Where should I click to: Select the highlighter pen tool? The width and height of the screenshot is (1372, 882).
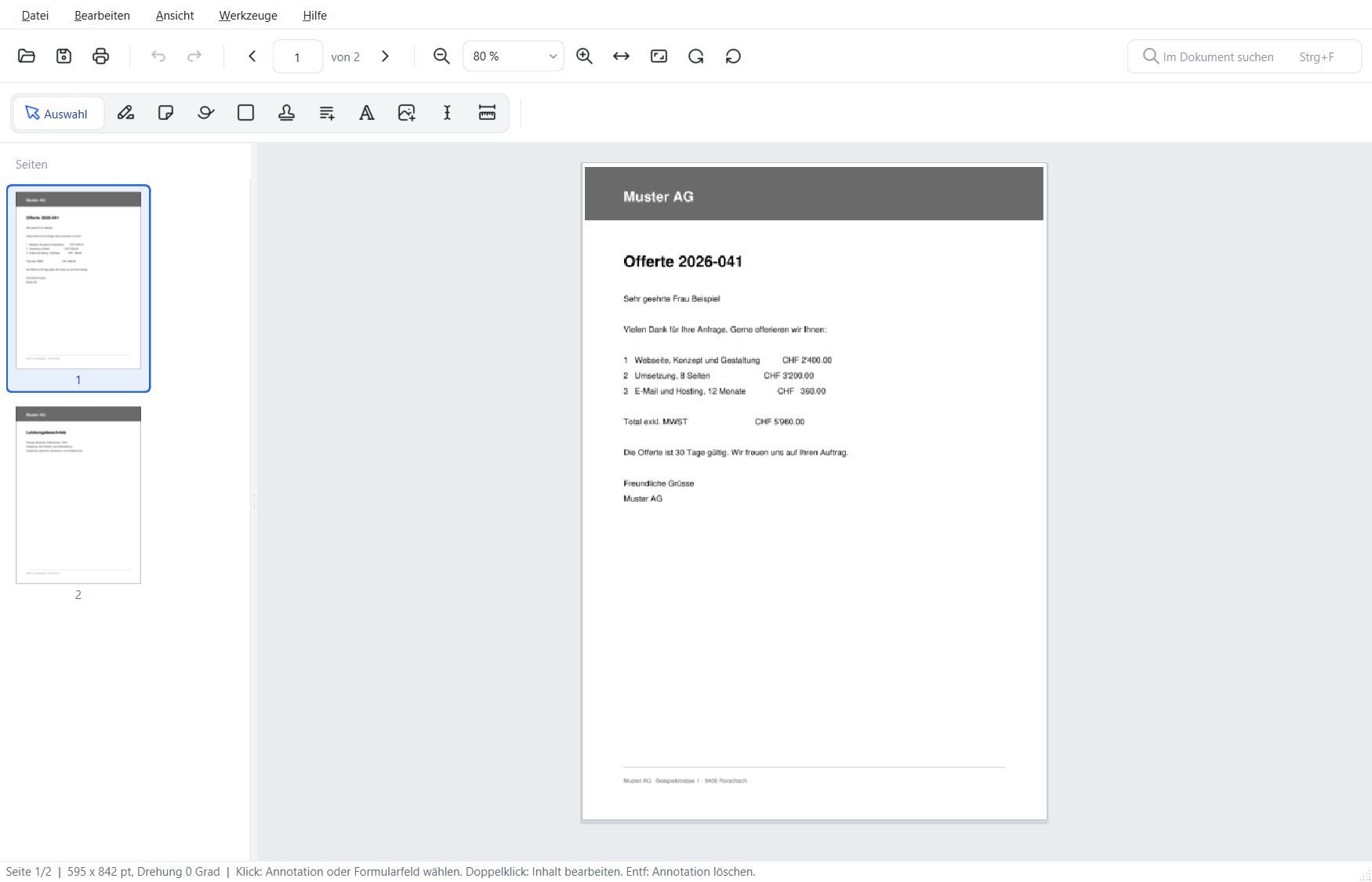pos(125,113)
